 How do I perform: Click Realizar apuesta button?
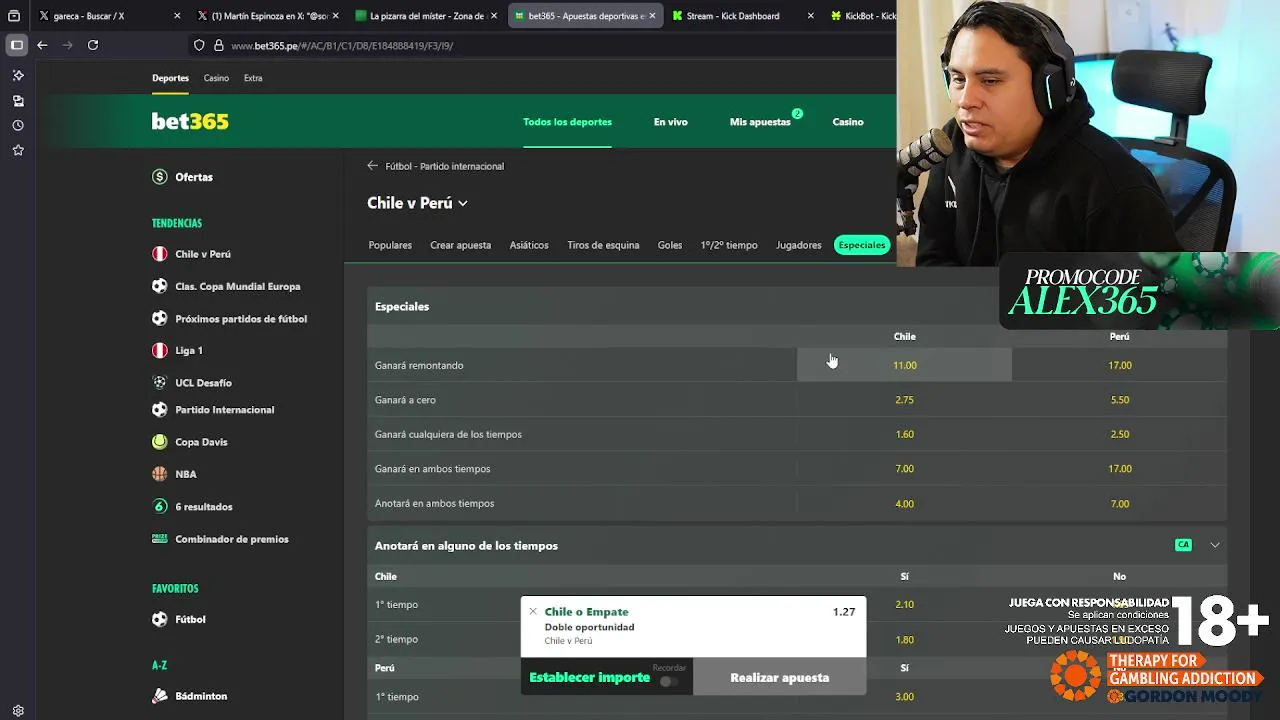point(779,677)
